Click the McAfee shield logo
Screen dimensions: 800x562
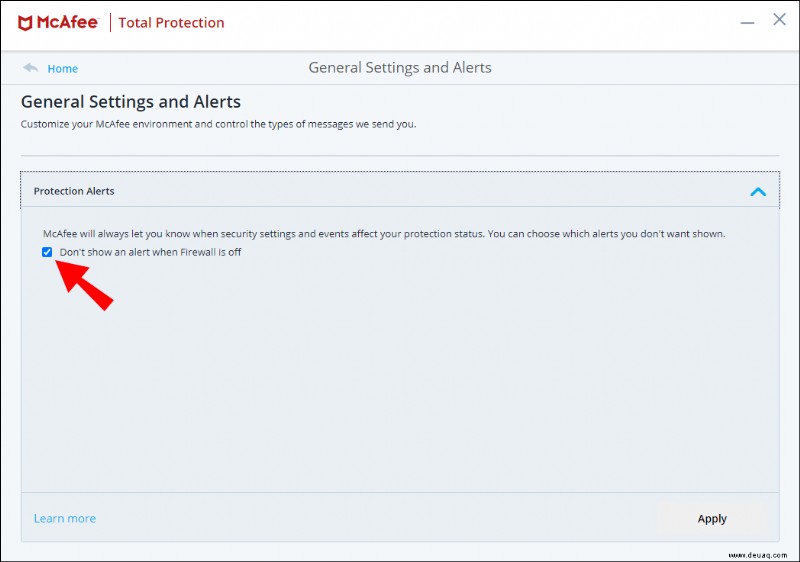[x=25, y=23]
